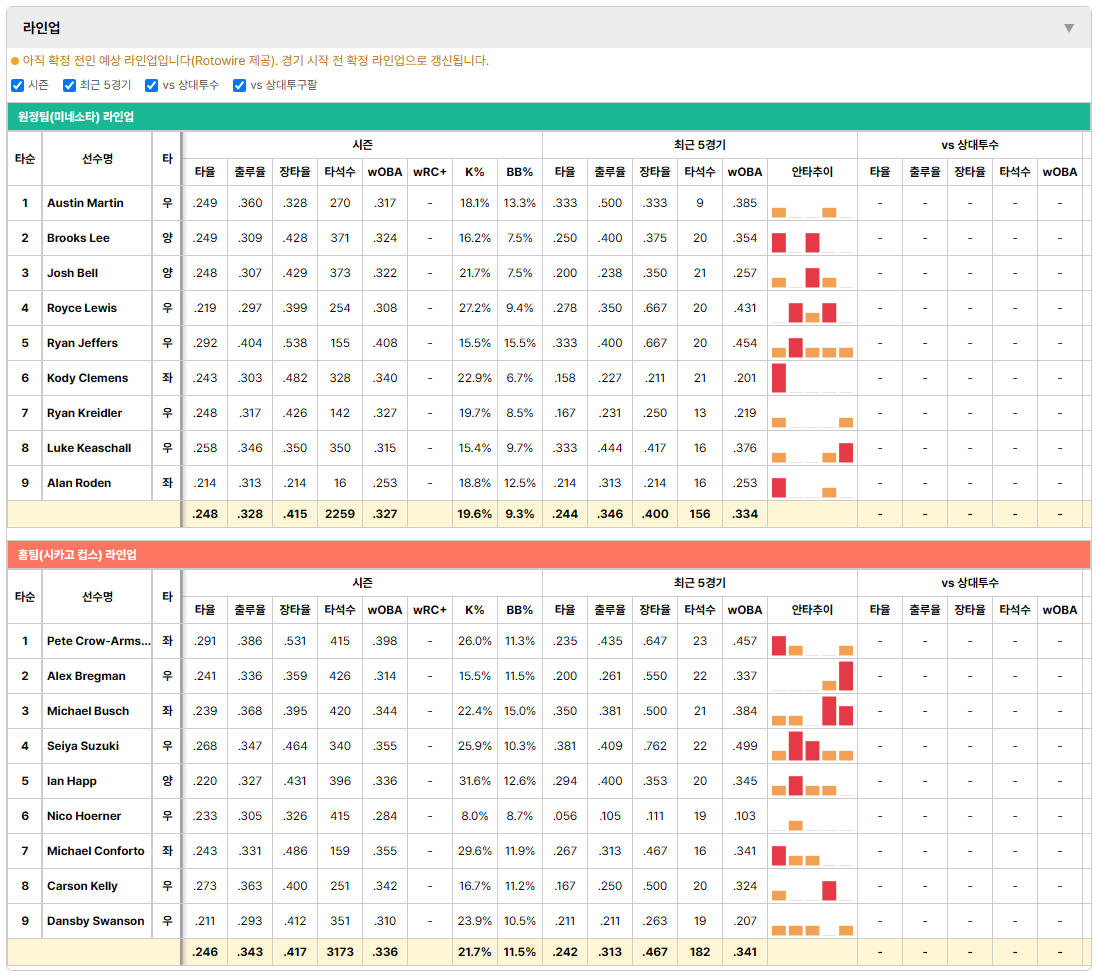The image size is (1098, 977).
Task: Click Michael Busch's hit trend chart
Action: point(812,711)
